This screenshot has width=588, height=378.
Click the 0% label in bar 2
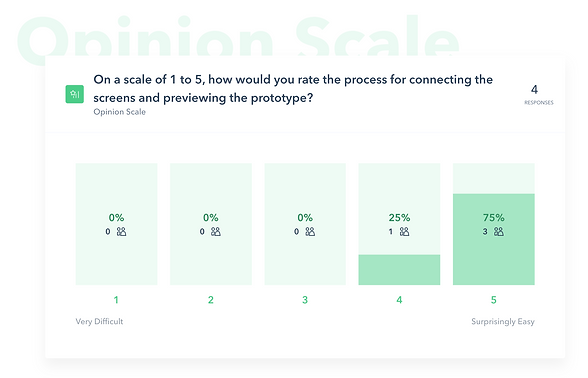[211, 218]
